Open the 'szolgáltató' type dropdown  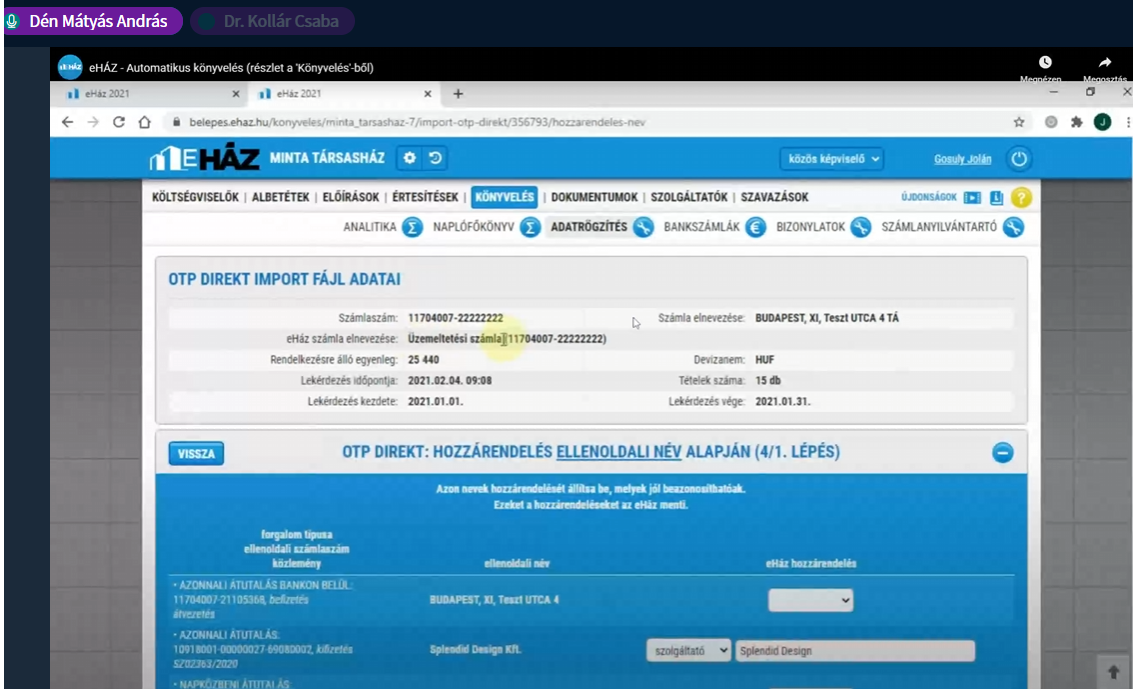pyautogui.click(x=689, y=651)
